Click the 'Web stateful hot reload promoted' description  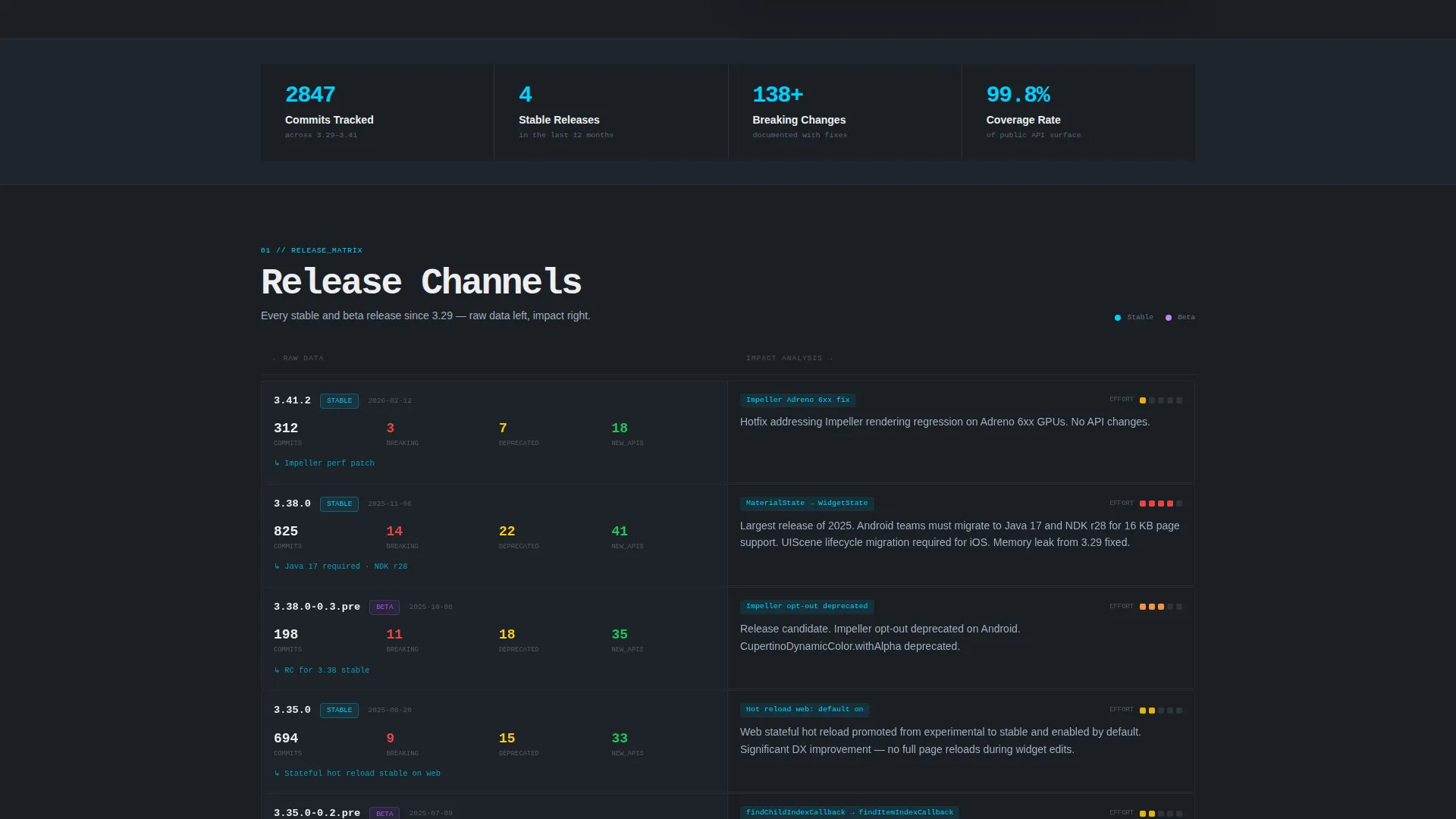click(940, 741)
